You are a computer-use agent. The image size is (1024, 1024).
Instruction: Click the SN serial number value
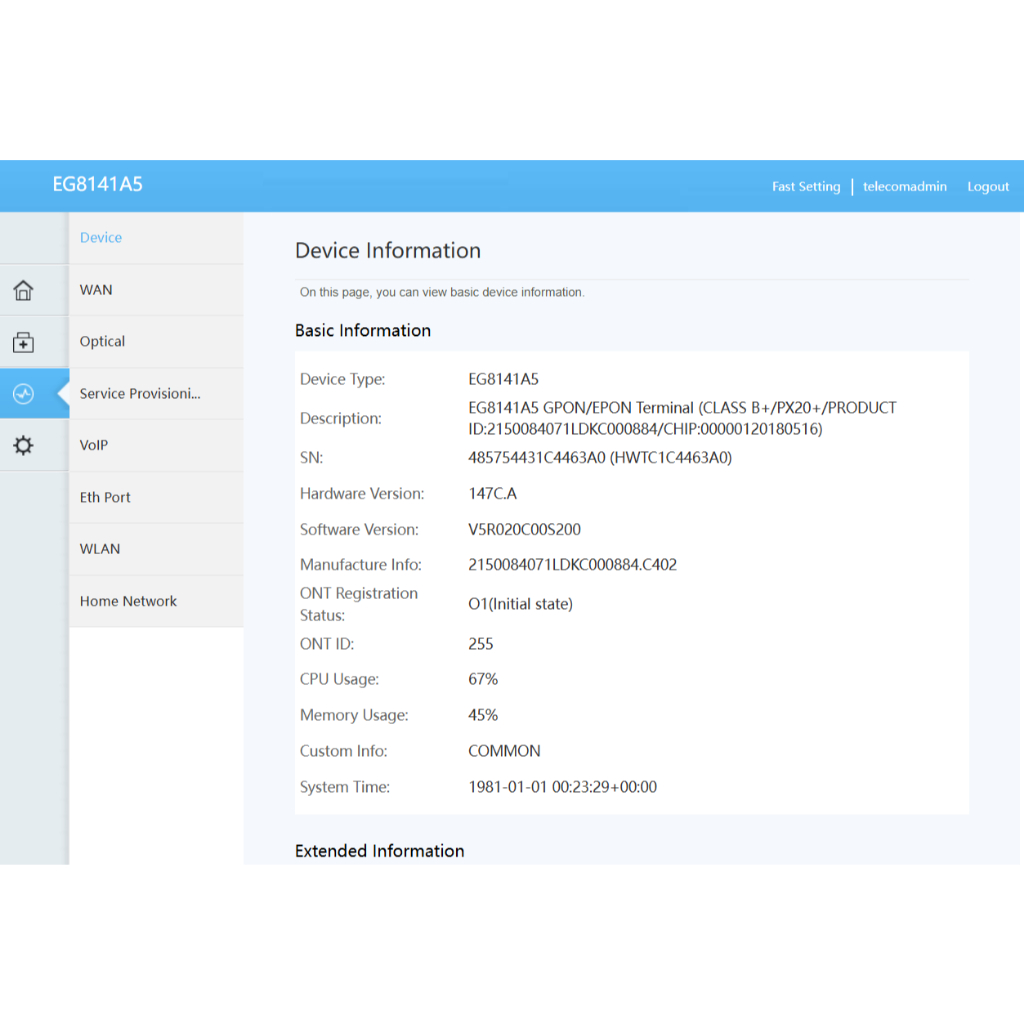(600, 458)
